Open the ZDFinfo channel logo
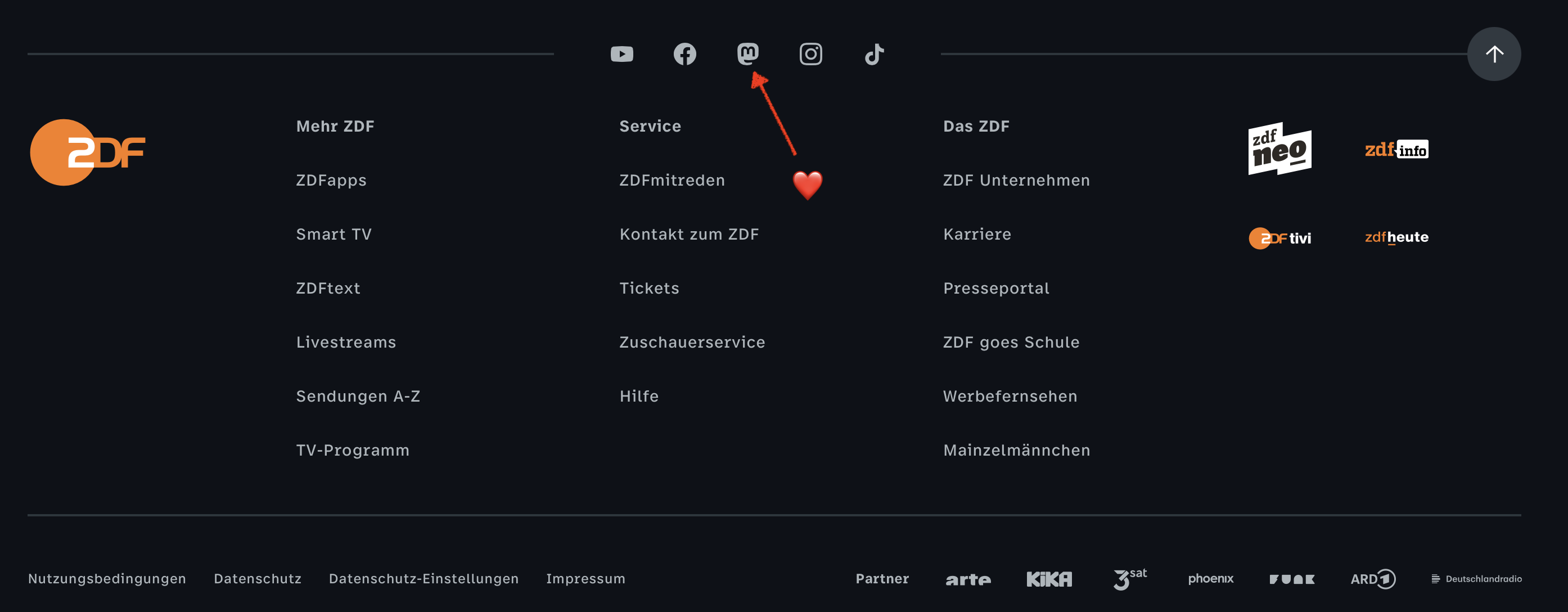This screenshot has width=1568, height=612. 1396,149
